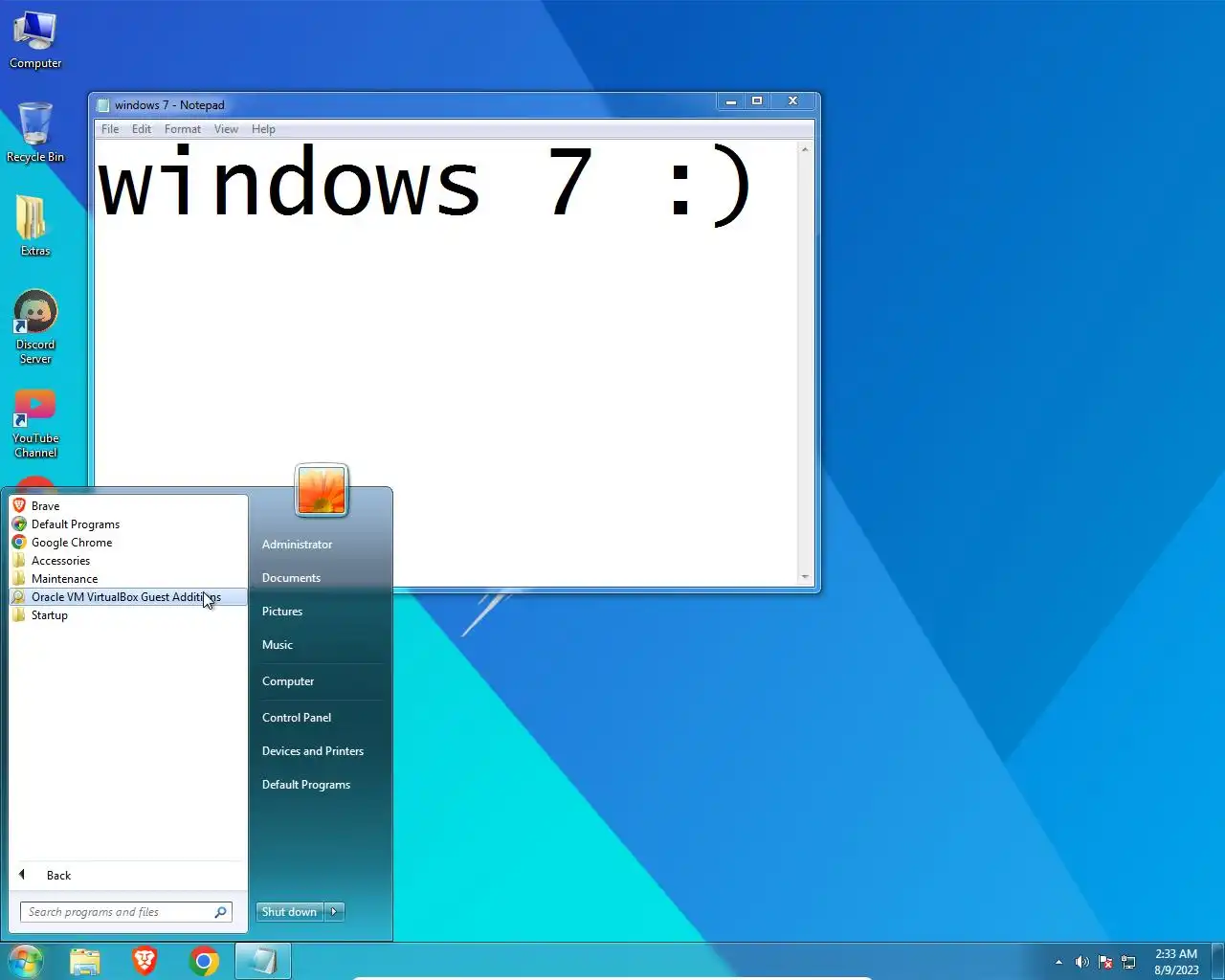Expand the Maintenance folder

[x=127, y=578]
